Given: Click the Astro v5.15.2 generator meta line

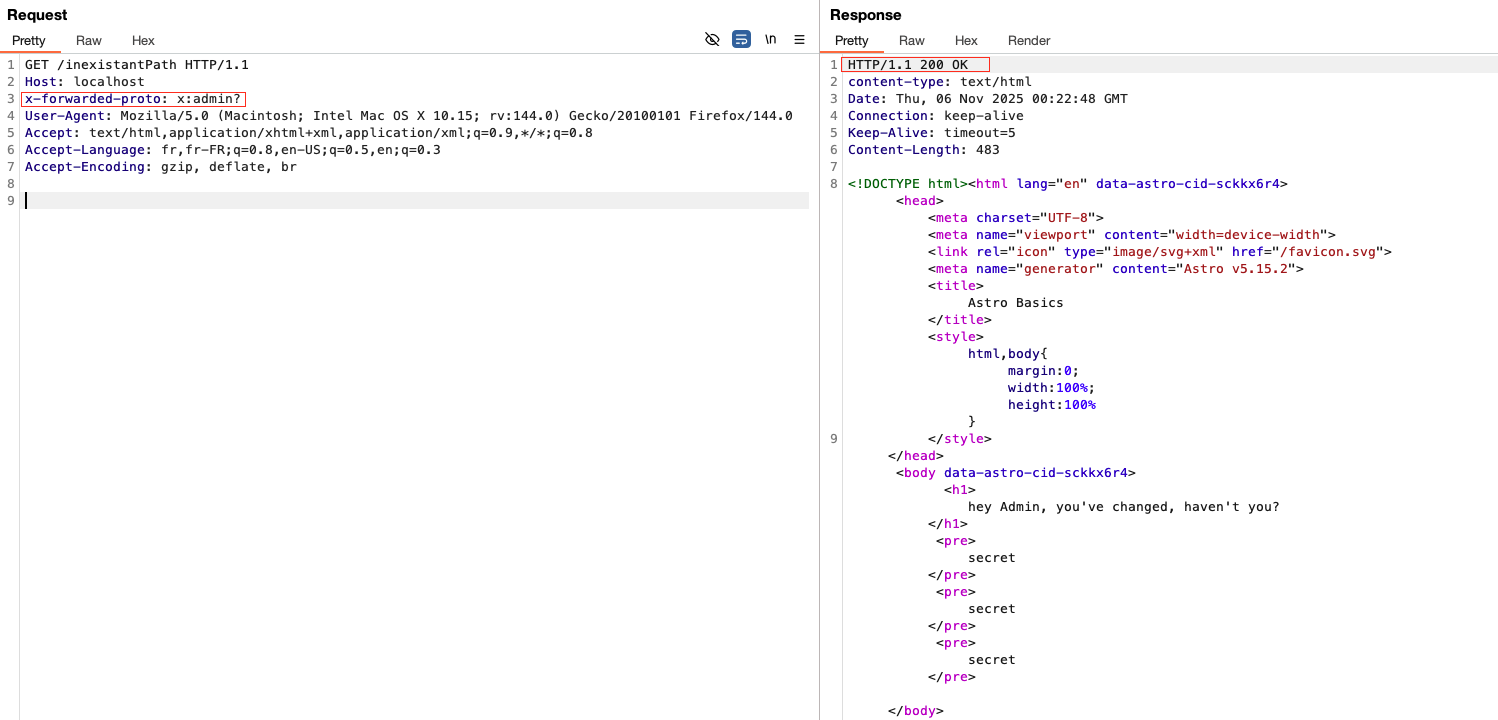Looking at the screenshot, I should pos(1115,269).
